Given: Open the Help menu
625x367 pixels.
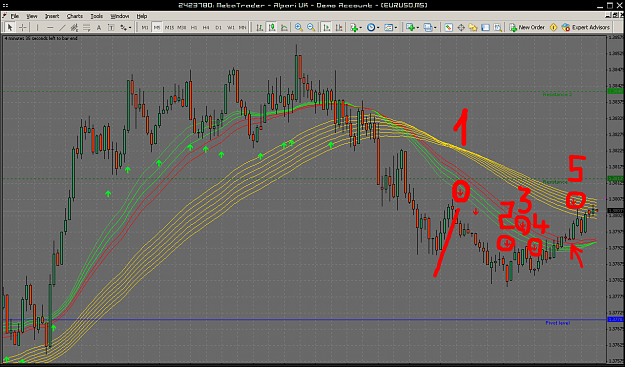Looking at the screenshot, I should [142, 16].
